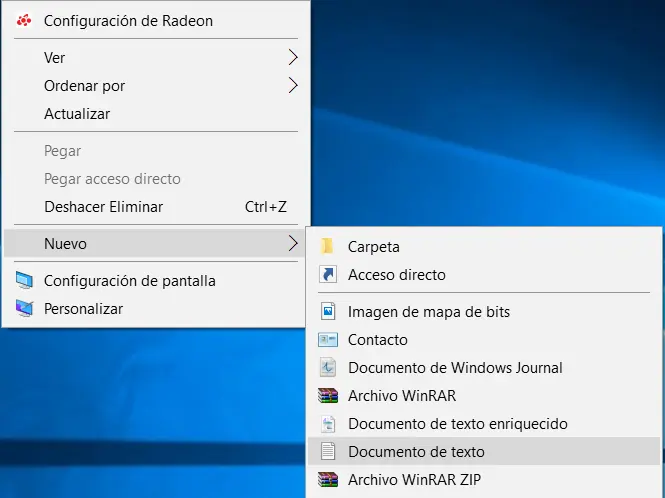Click the Nuevo submenu chevron
The image size is (665, 498).
pyautogui.click(x=293, y=243)
